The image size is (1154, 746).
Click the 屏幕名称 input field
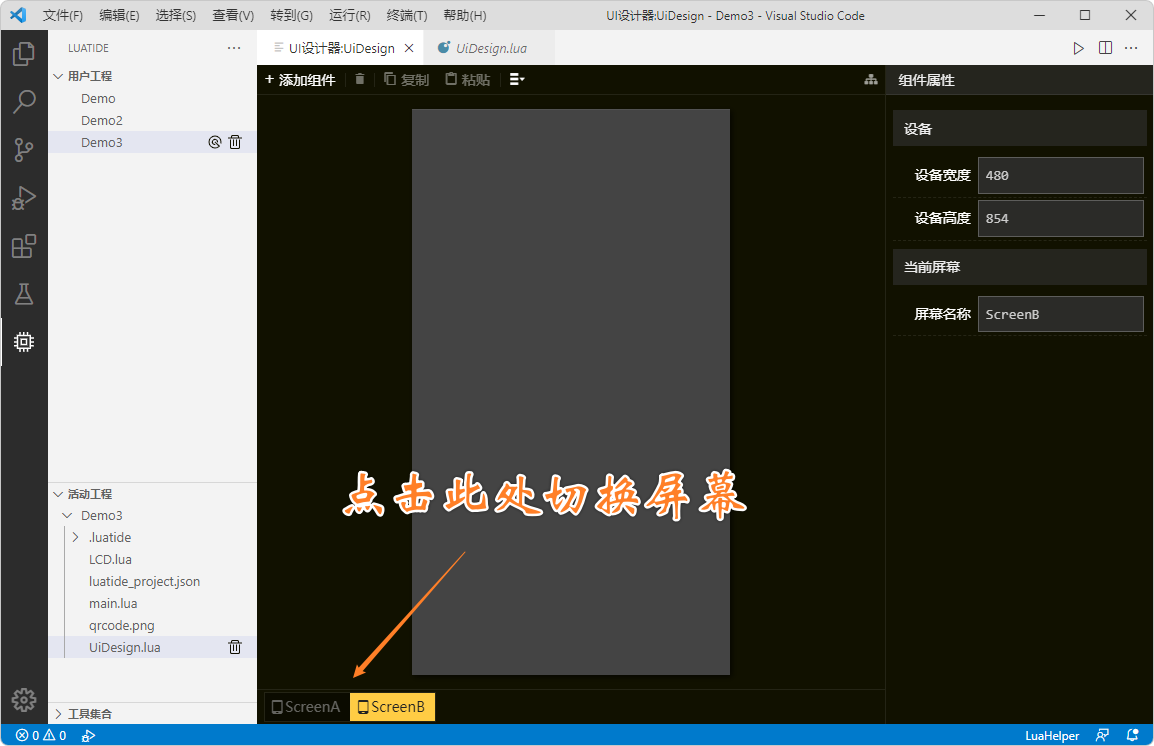click(1061, 314)
